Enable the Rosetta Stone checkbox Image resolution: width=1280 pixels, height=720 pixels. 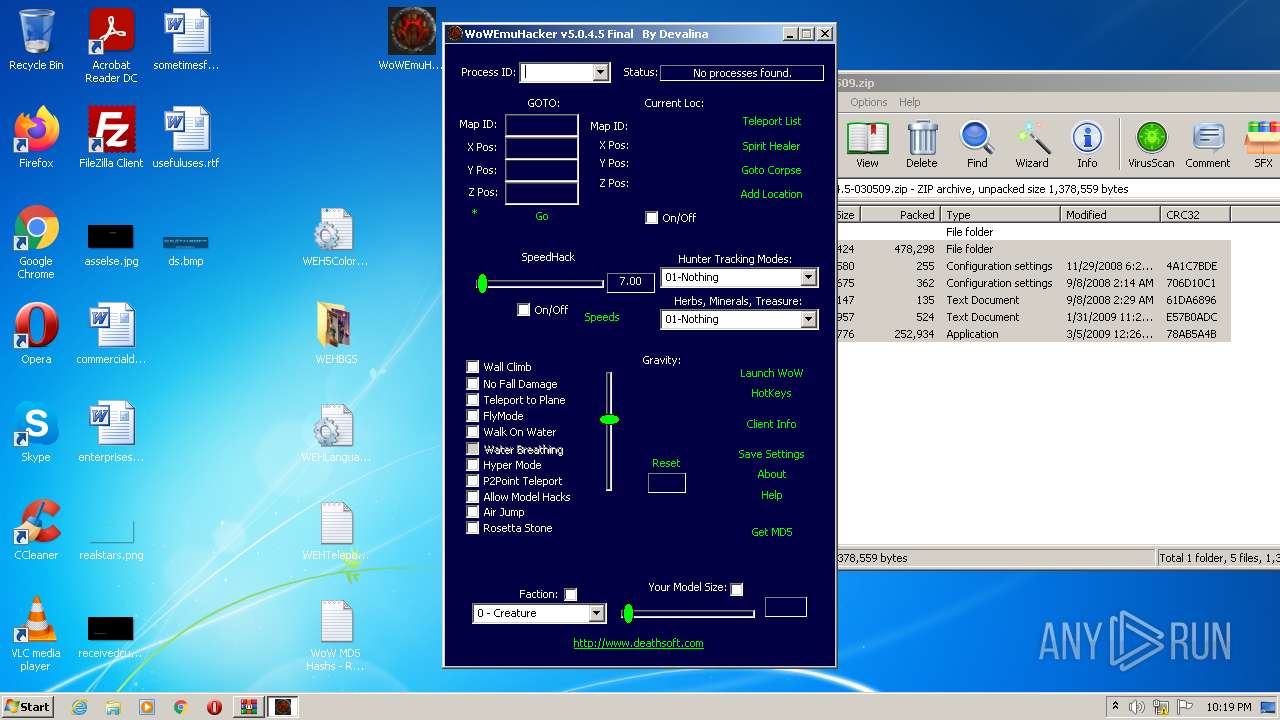[473, 527]
